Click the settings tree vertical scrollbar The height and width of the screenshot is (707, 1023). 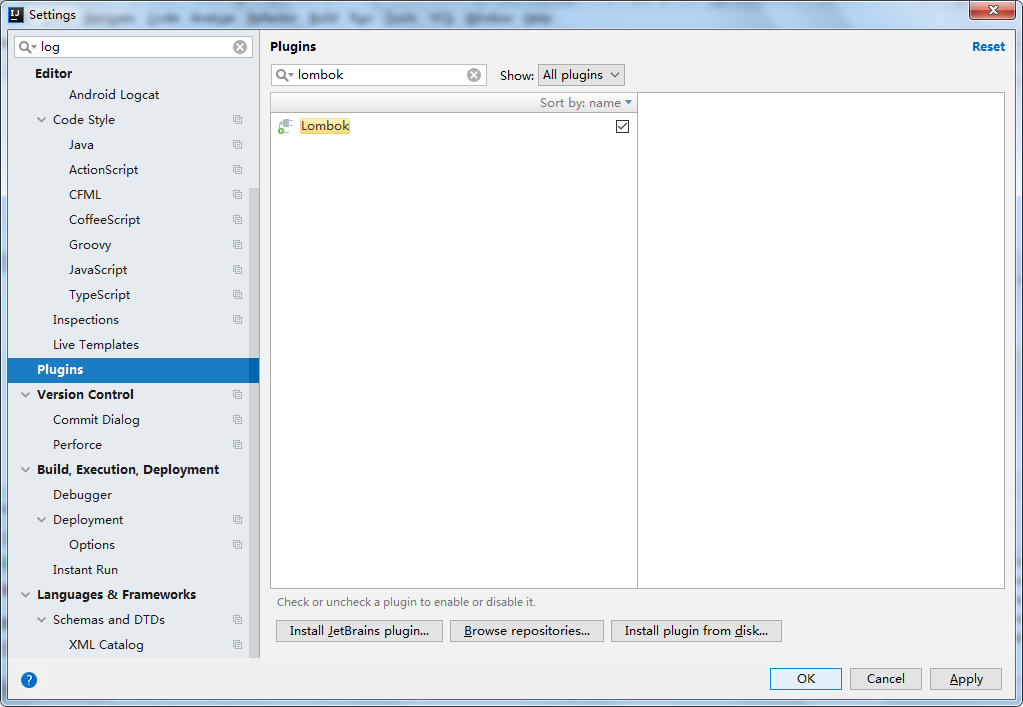pos(254,423)
